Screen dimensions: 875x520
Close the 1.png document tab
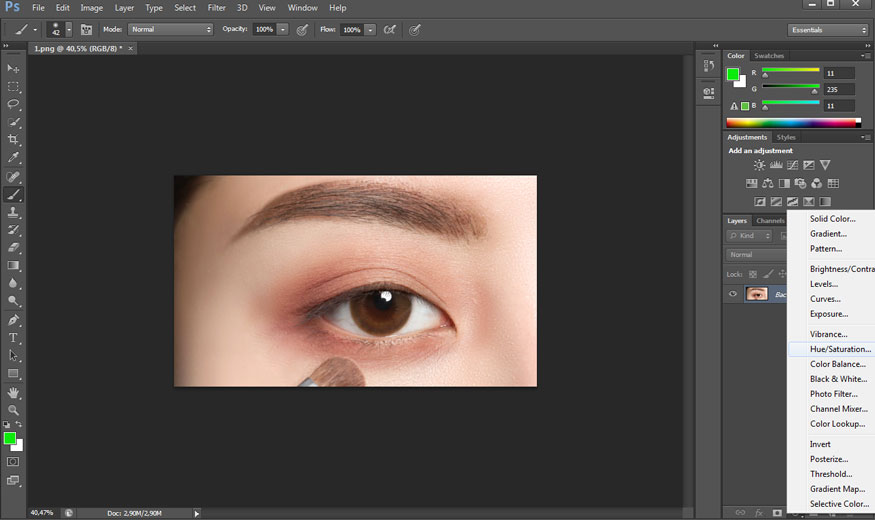131,49
